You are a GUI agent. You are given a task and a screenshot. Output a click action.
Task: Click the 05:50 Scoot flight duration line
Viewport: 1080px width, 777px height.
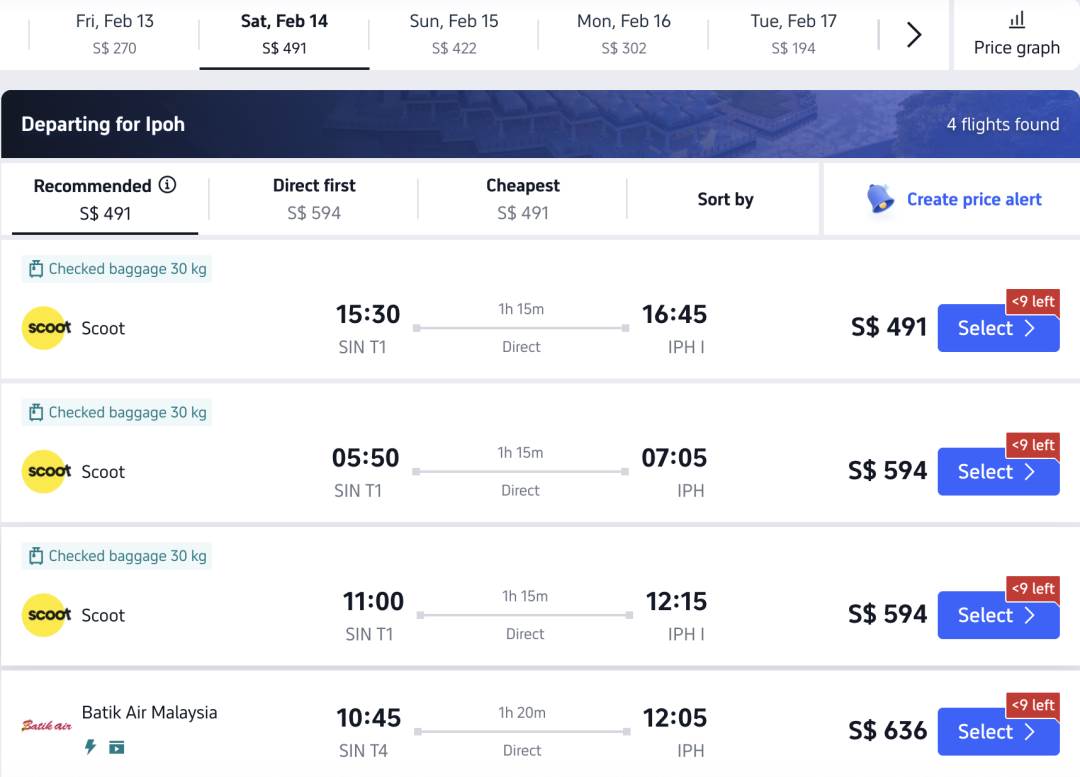[520, 471]
